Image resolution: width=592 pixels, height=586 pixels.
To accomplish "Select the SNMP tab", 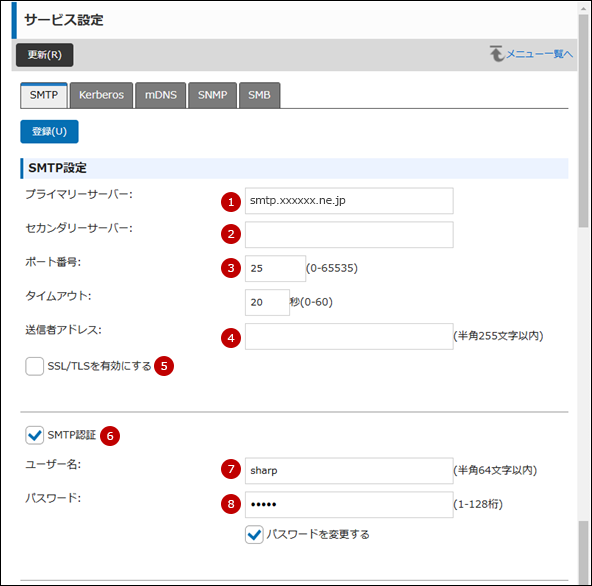I will [213, 95].
